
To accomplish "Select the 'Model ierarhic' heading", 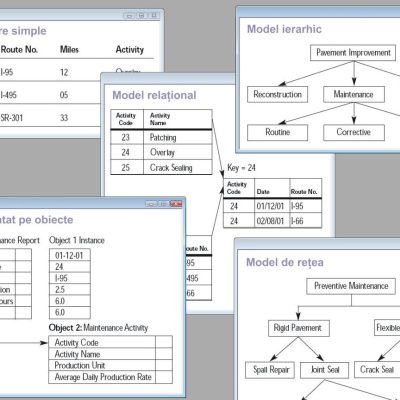I will (284, 29).
